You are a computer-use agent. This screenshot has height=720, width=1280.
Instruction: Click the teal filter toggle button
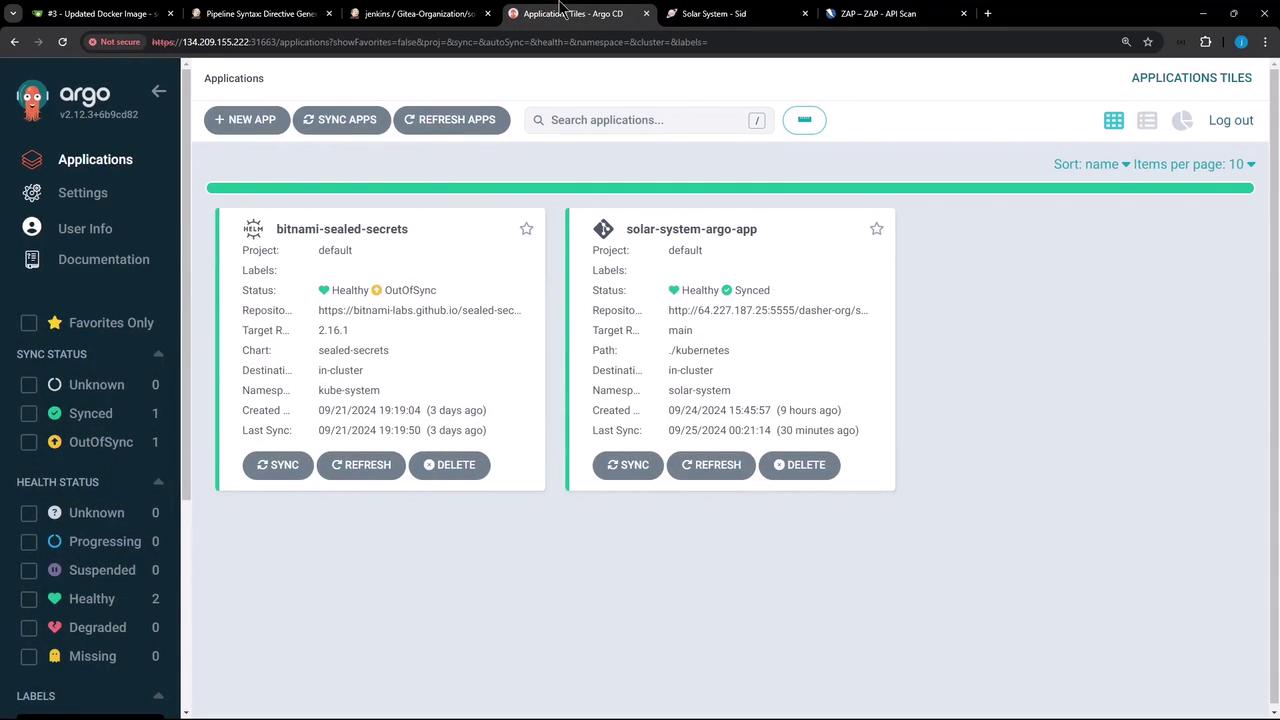point(804,120)
